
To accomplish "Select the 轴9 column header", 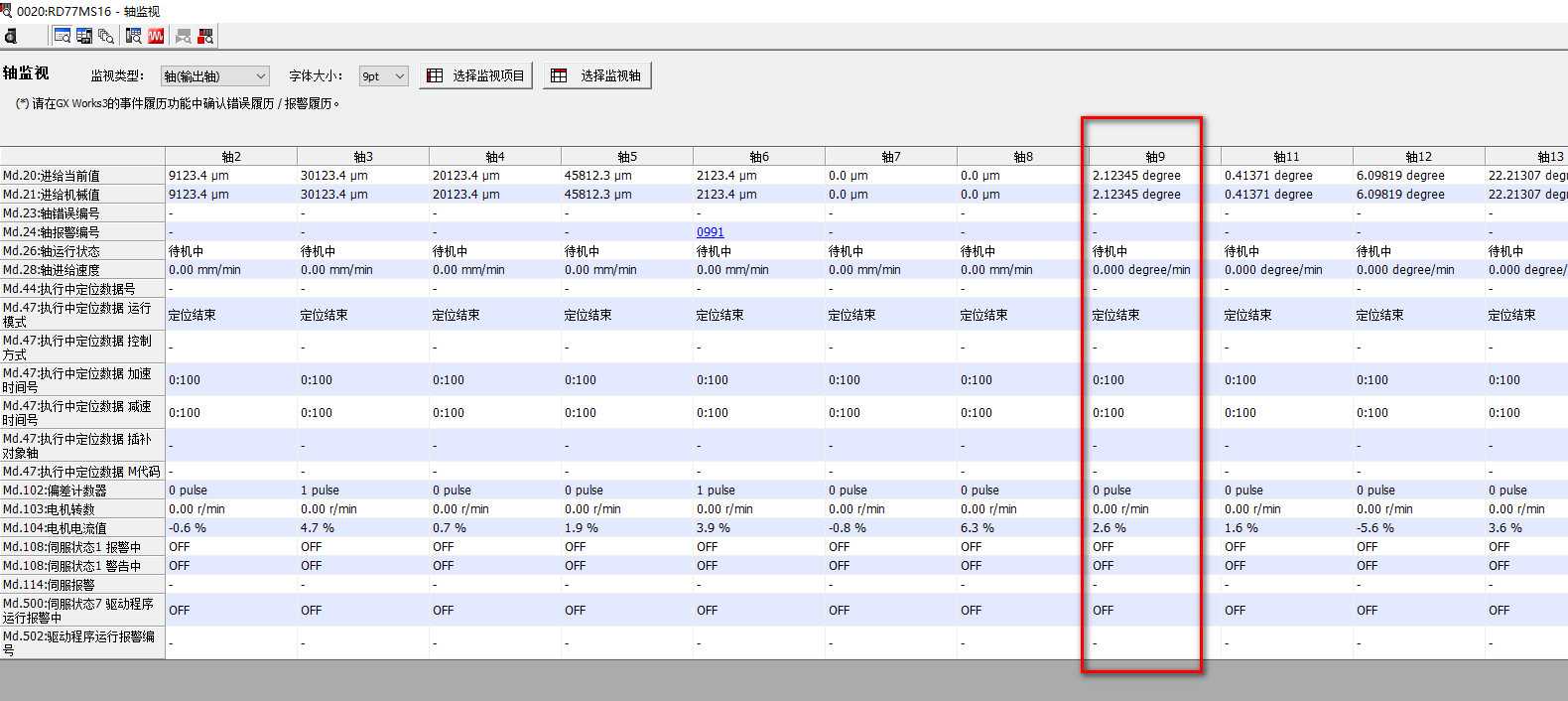I will [x=1154, y=157].
